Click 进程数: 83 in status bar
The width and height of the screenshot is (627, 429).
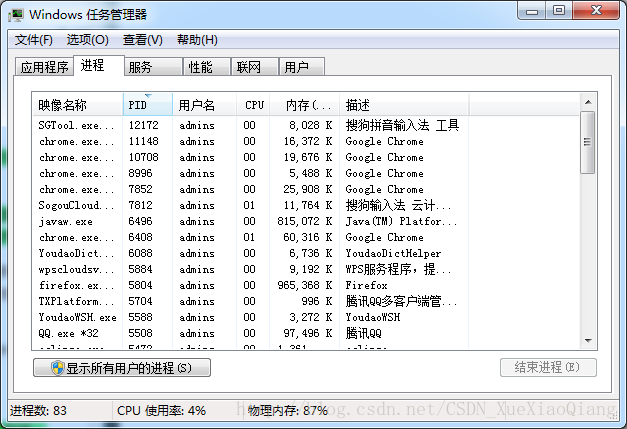[38, 411]
